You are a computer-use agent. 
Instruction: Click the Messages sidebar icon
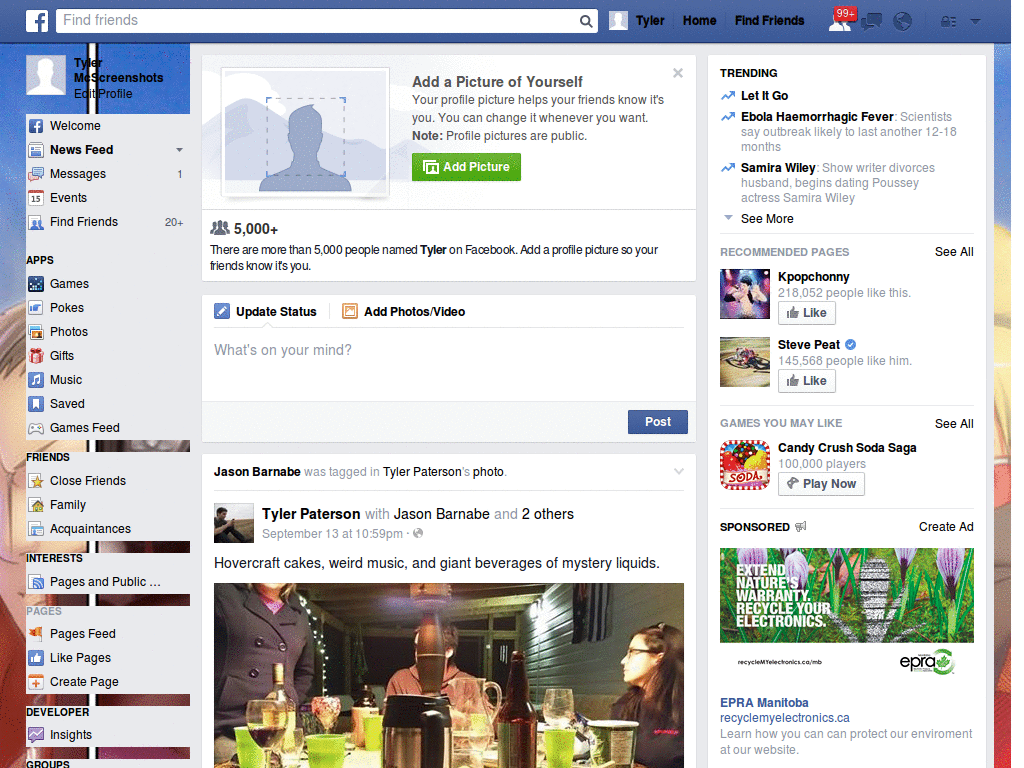pos(36,174)
